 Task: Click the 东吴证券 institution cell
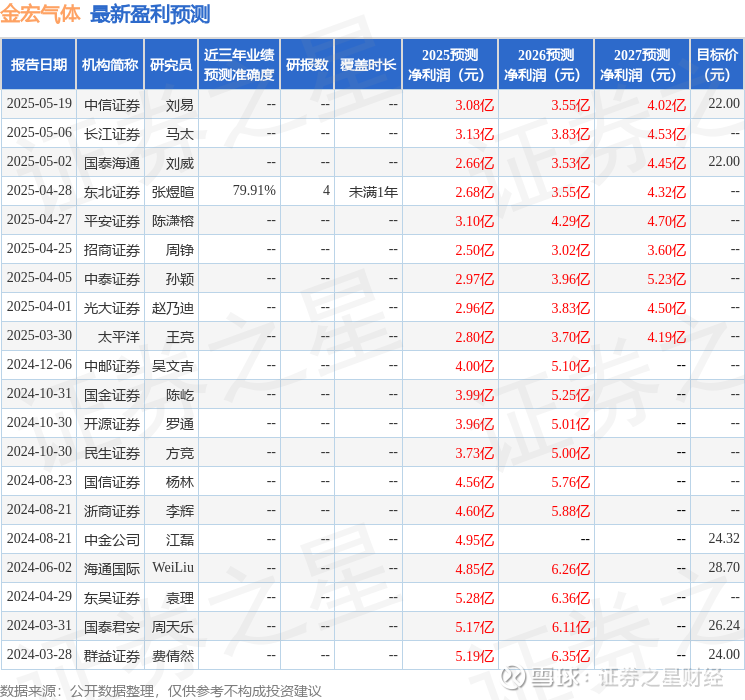tap(112, 598)
